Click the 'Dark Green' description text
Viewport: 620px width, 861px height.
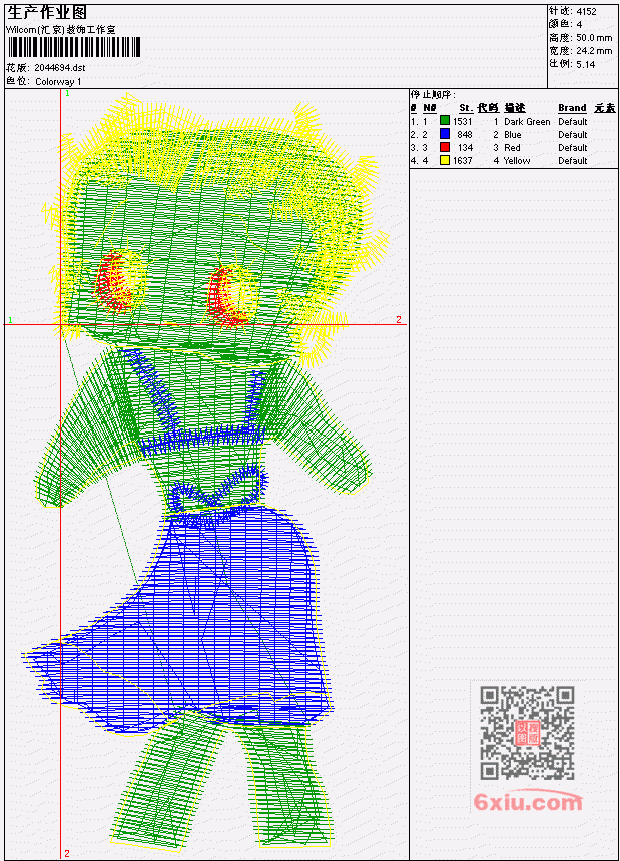click(x=527, y=121)
